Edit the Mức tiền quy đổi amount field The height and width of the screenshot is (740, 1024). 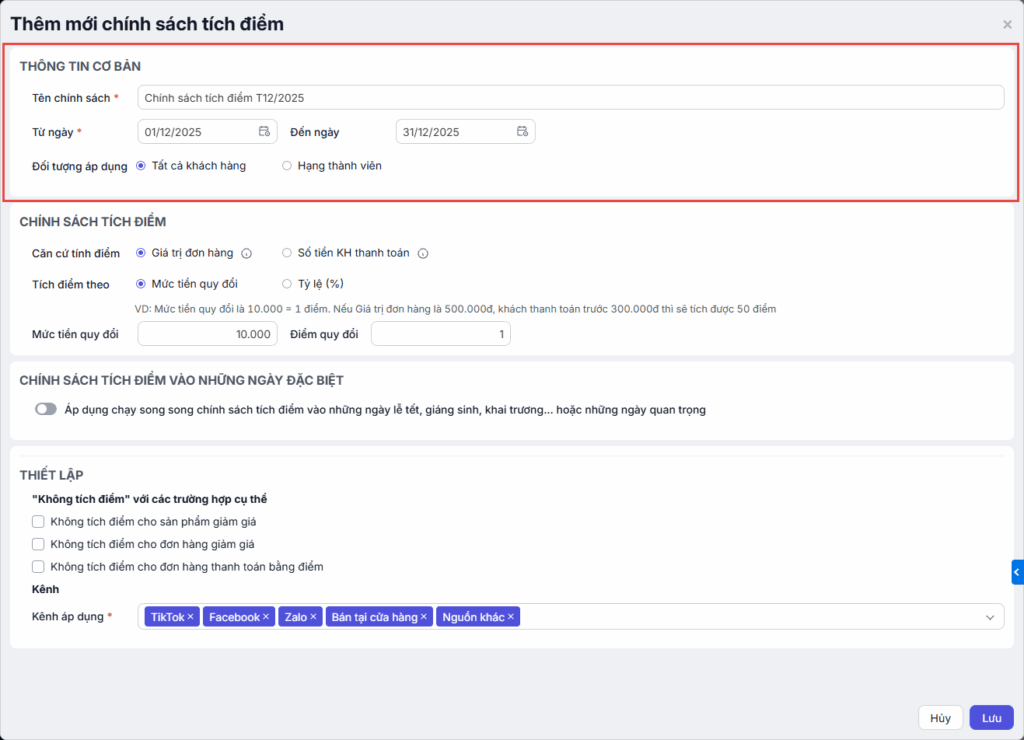(207, 334)
